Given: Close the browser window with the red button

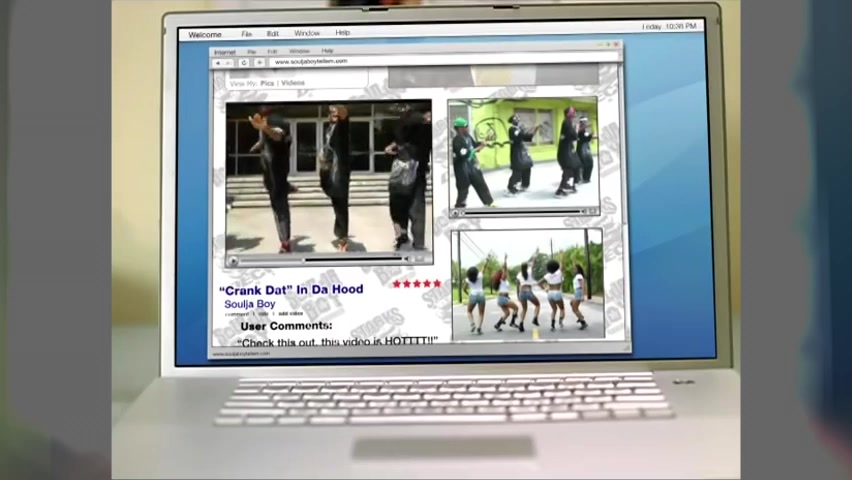Looking at the screenshot, I should point(616,45).
